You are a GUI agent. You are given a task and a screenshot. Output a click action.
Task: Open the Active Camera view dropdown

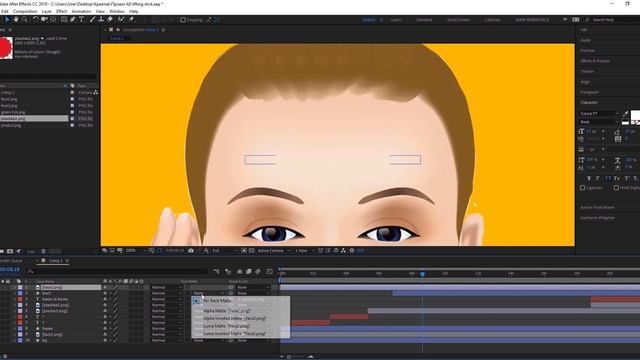coord(274,250)
